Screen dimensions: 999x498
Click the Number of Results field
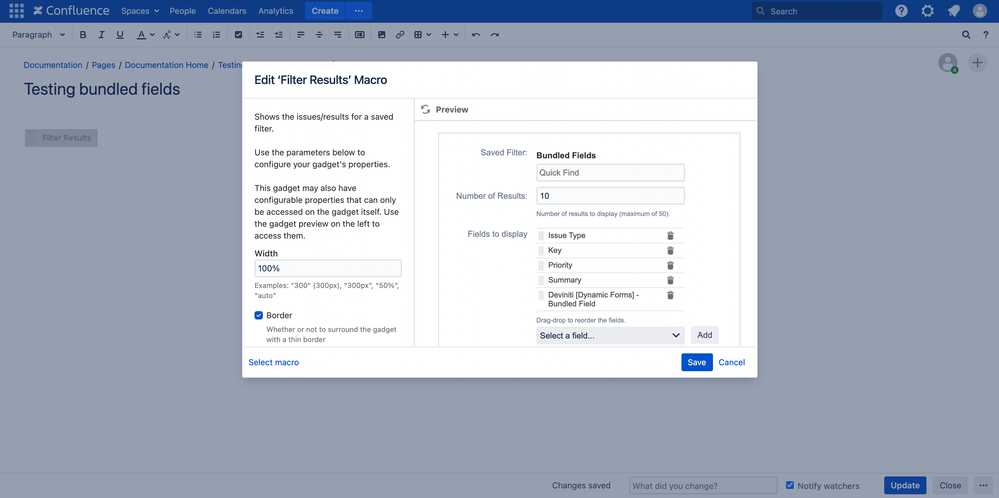[610, 196]
